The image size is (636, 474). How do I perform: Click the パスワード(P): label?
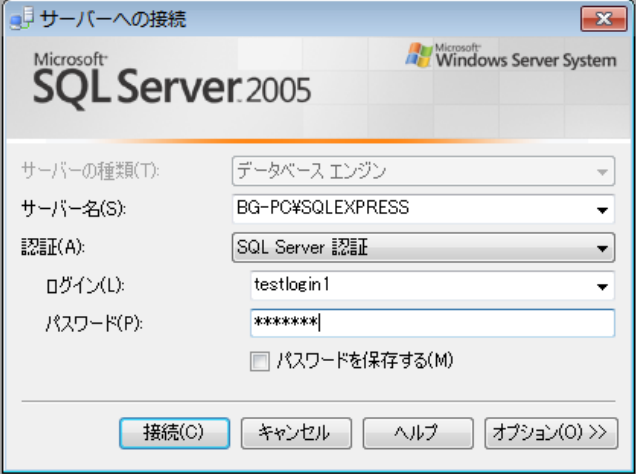coord(94,324)
